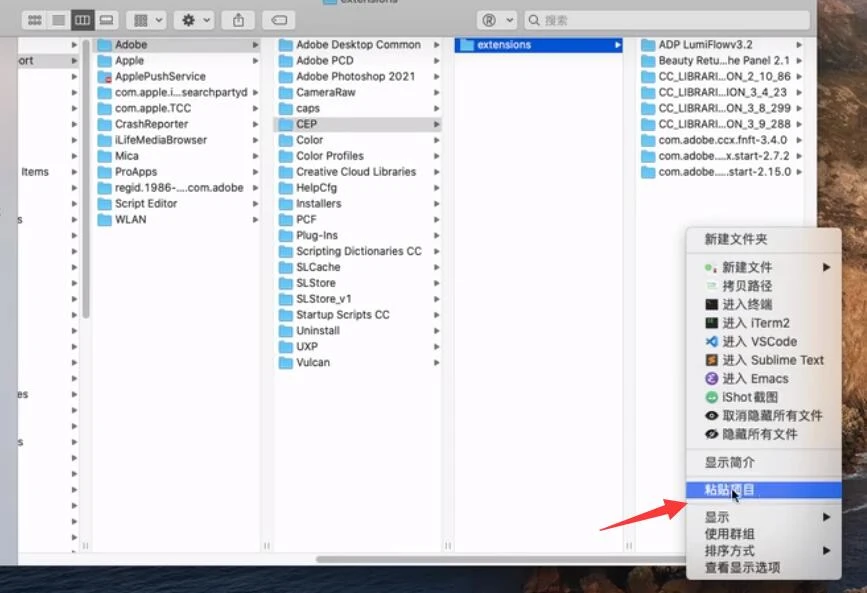Click the WLAN folder icon
The width and height of the screenshot is (867, 593).
click(105, 220)
